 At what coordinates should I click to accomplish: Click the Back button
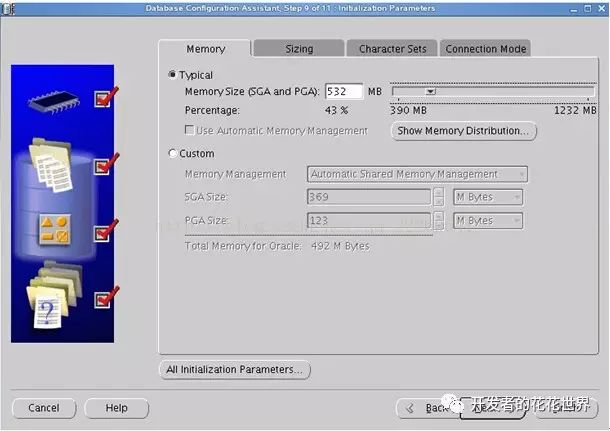coord(428,408)
